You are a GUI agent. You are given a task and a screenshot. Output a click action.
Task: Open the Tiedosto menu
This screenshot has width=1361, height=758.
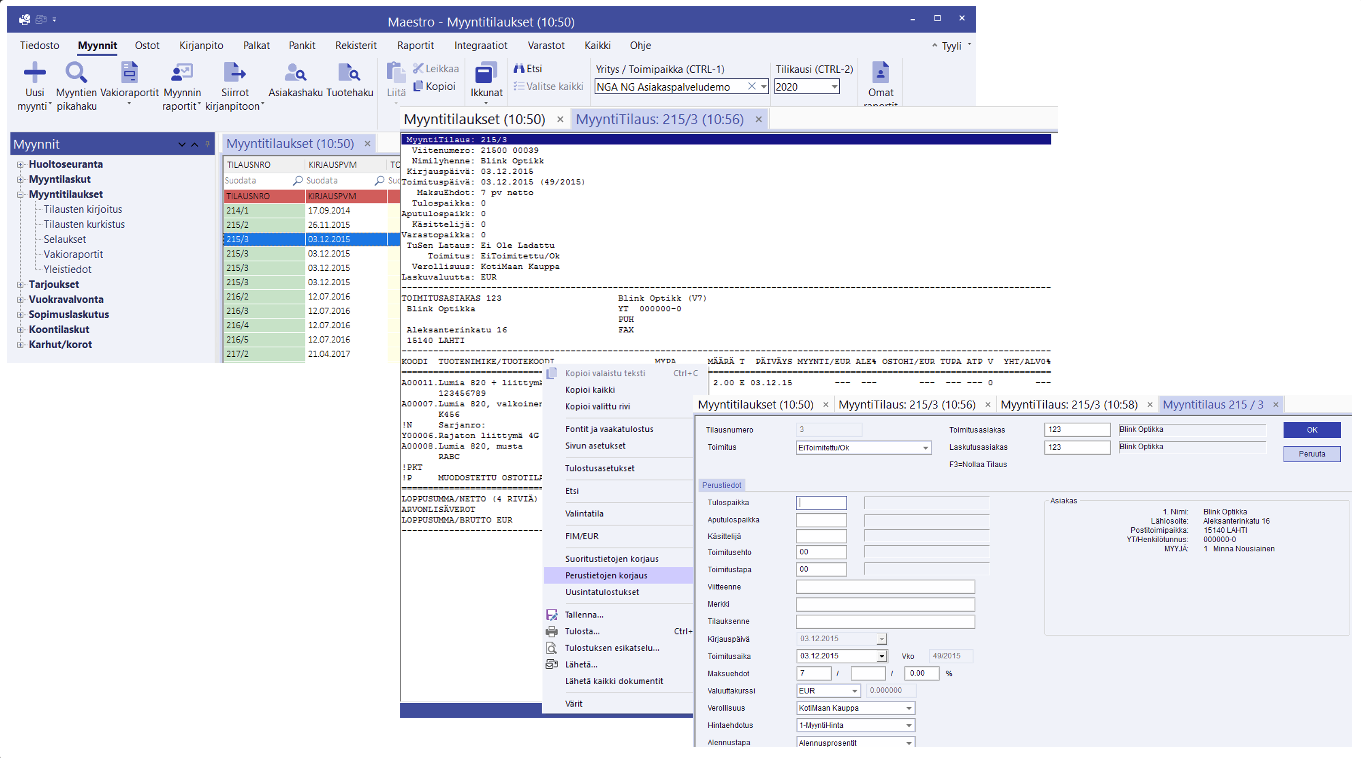pyautogui.click(x=40, y=45)
